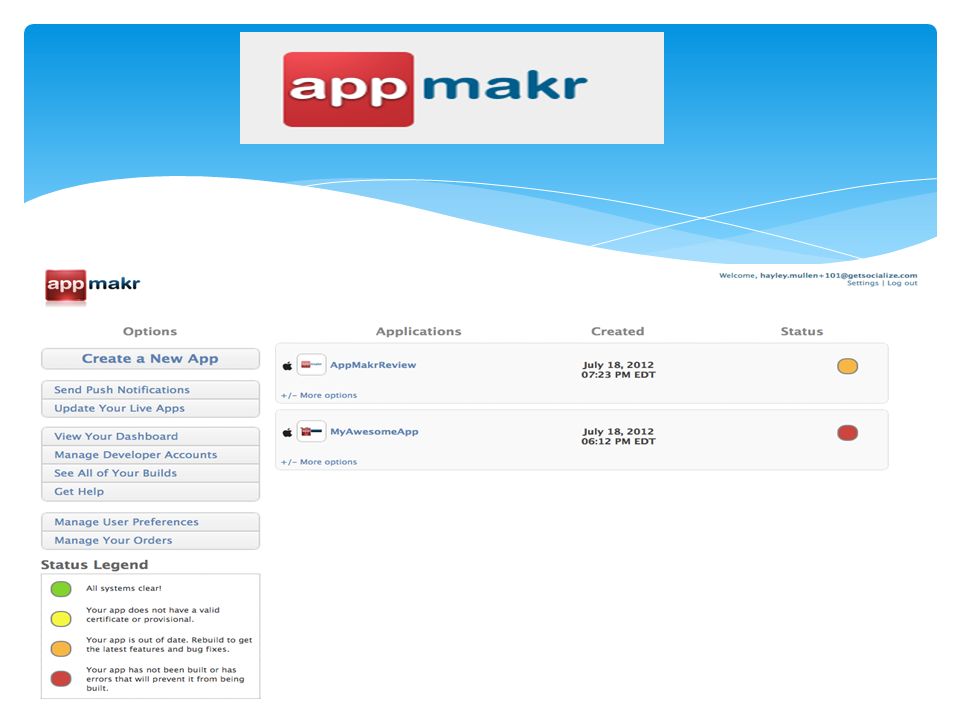This screenshot has width=960, height=720.
Task: Click the small AppMakr logo in the dashboard header
Action: pyautogui.click(x=92, y=286)
